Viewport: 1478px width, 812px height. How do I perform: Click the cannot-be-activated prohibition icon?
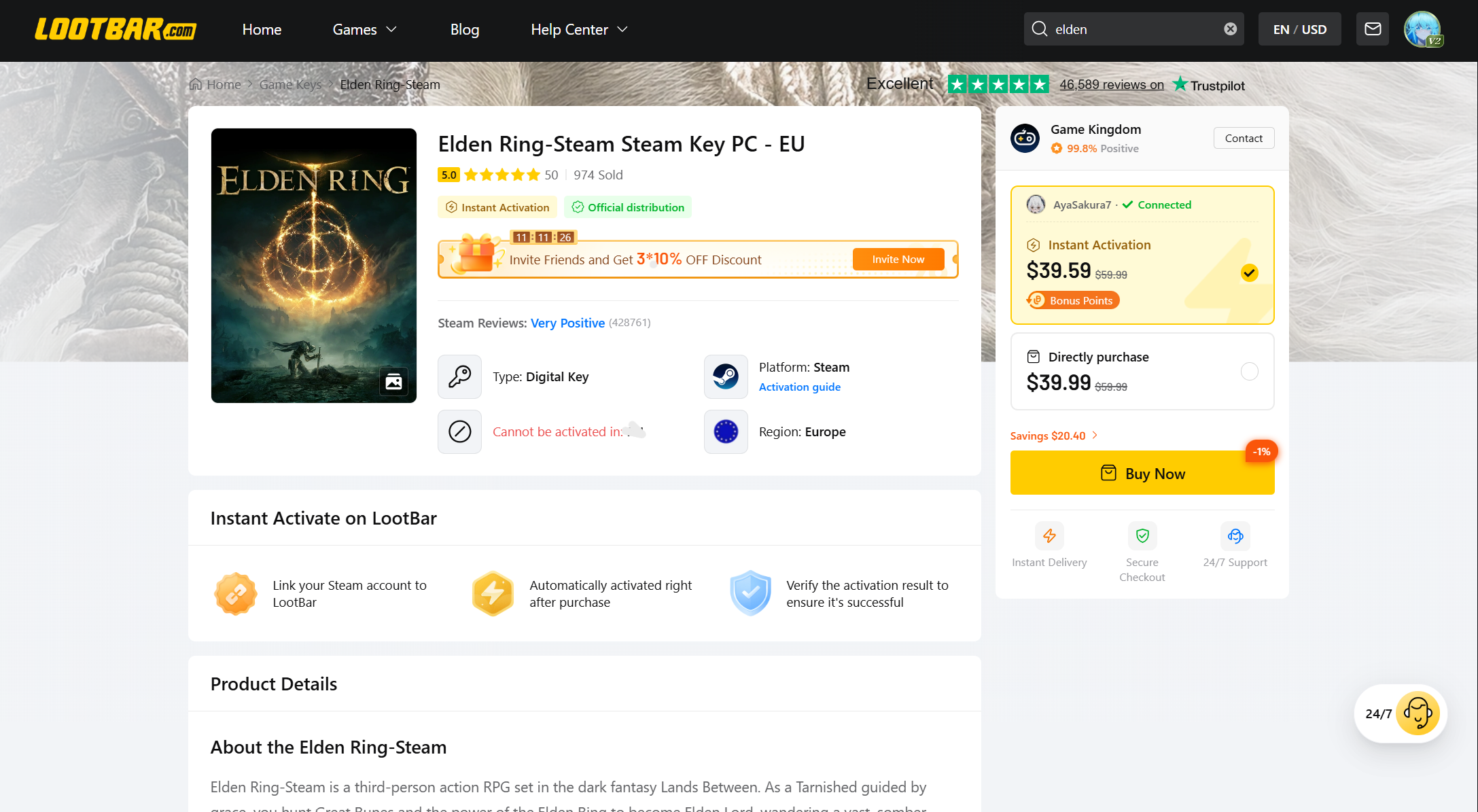(459, 431)
